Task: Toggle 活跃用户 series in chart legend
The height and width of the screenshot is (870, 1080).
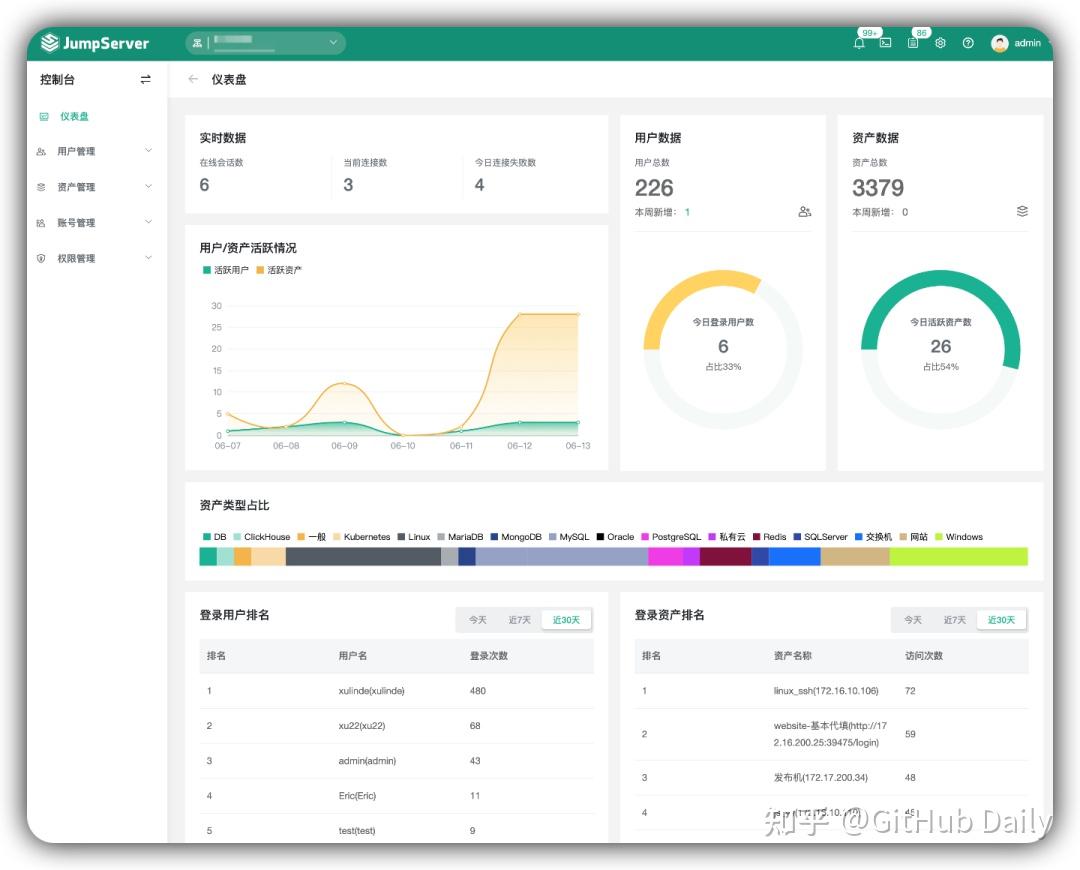Action: click(x=225, y=270)
